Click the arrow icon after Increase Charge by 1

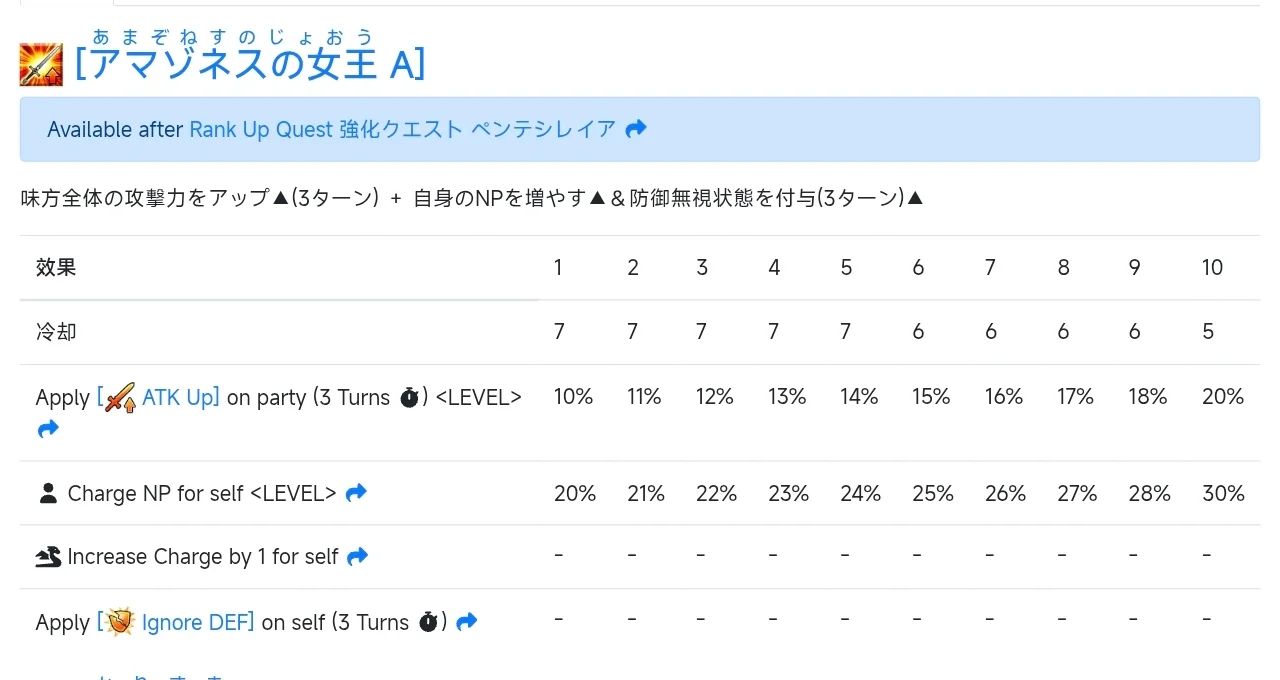358,557
